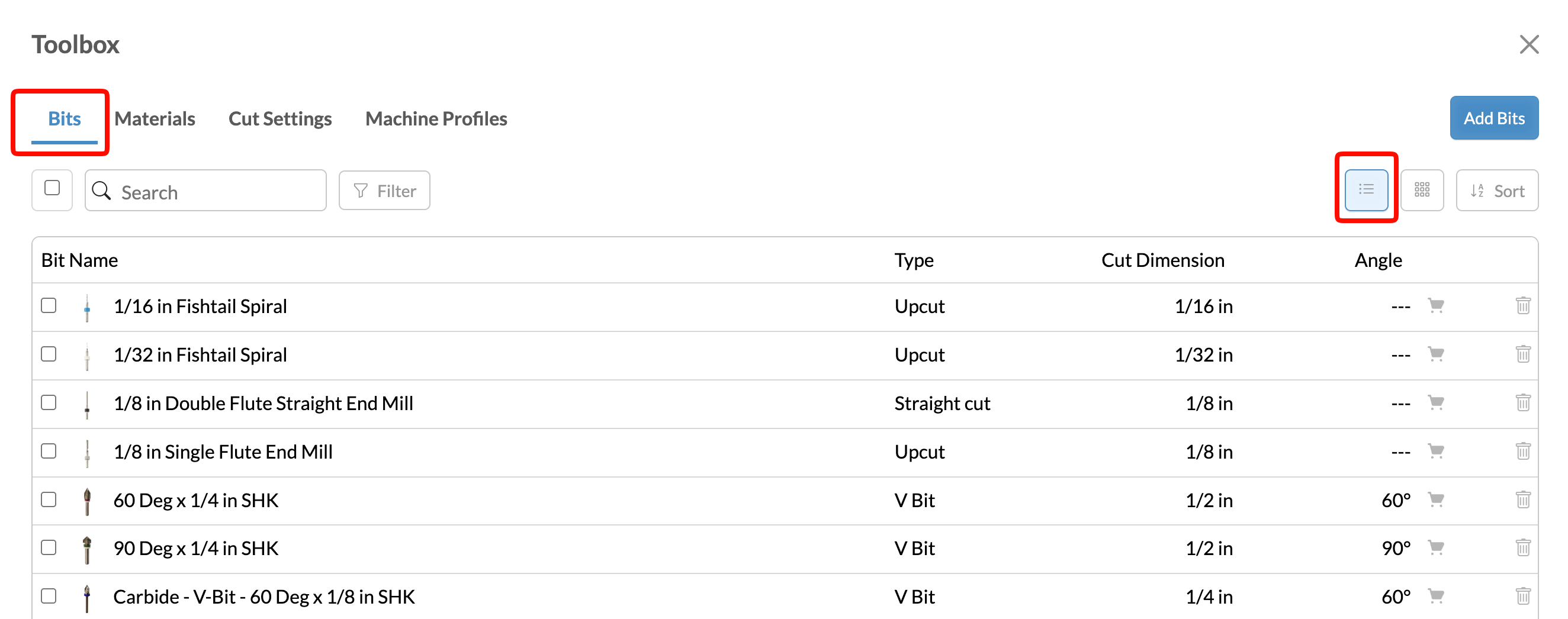Image resolution: width=1568 pixels, height=619 pixels.
Task: Delete the Carbide V-Bit 60 Deg bit
Action: pyautogui.click(x=1522, y=597)
